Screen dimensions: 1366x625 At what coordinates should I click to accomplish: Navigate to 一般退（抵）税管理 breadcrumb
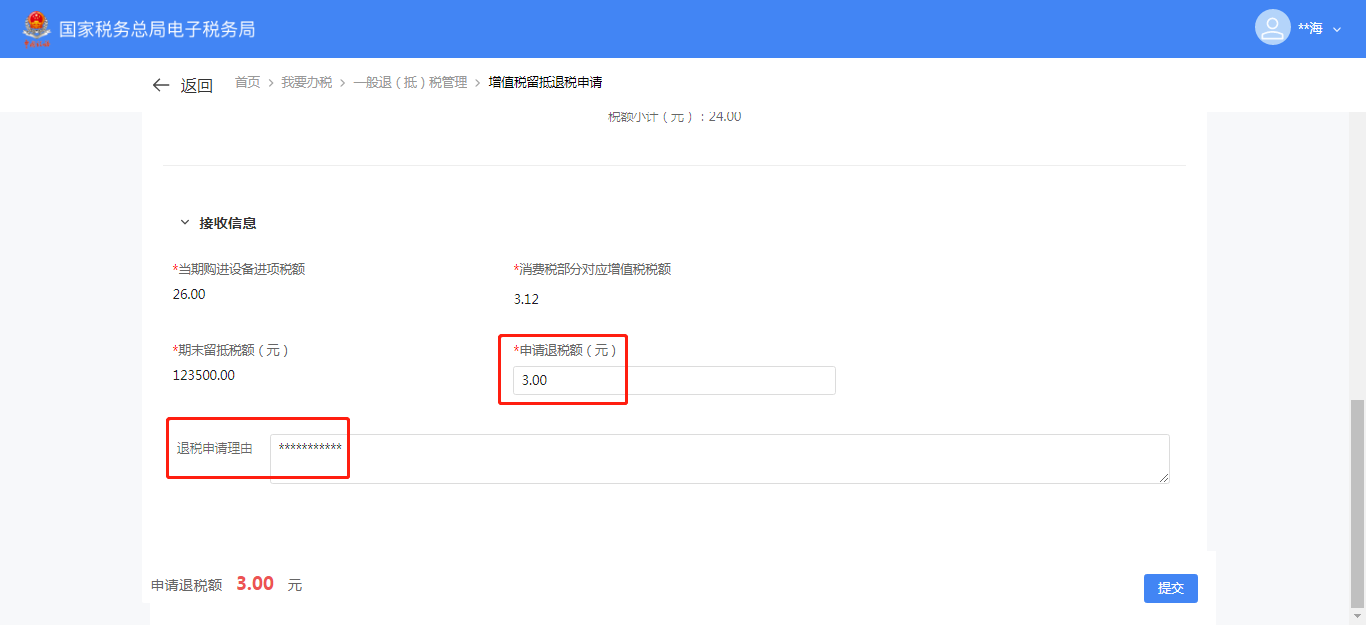click(409, 83)
